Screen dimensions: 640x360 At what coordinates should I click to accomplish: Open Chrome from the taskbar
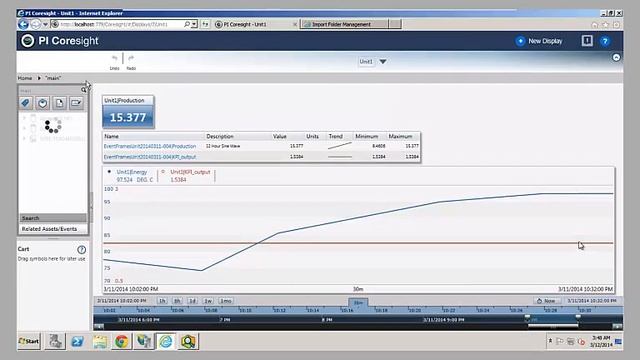[x=121, y=341]
